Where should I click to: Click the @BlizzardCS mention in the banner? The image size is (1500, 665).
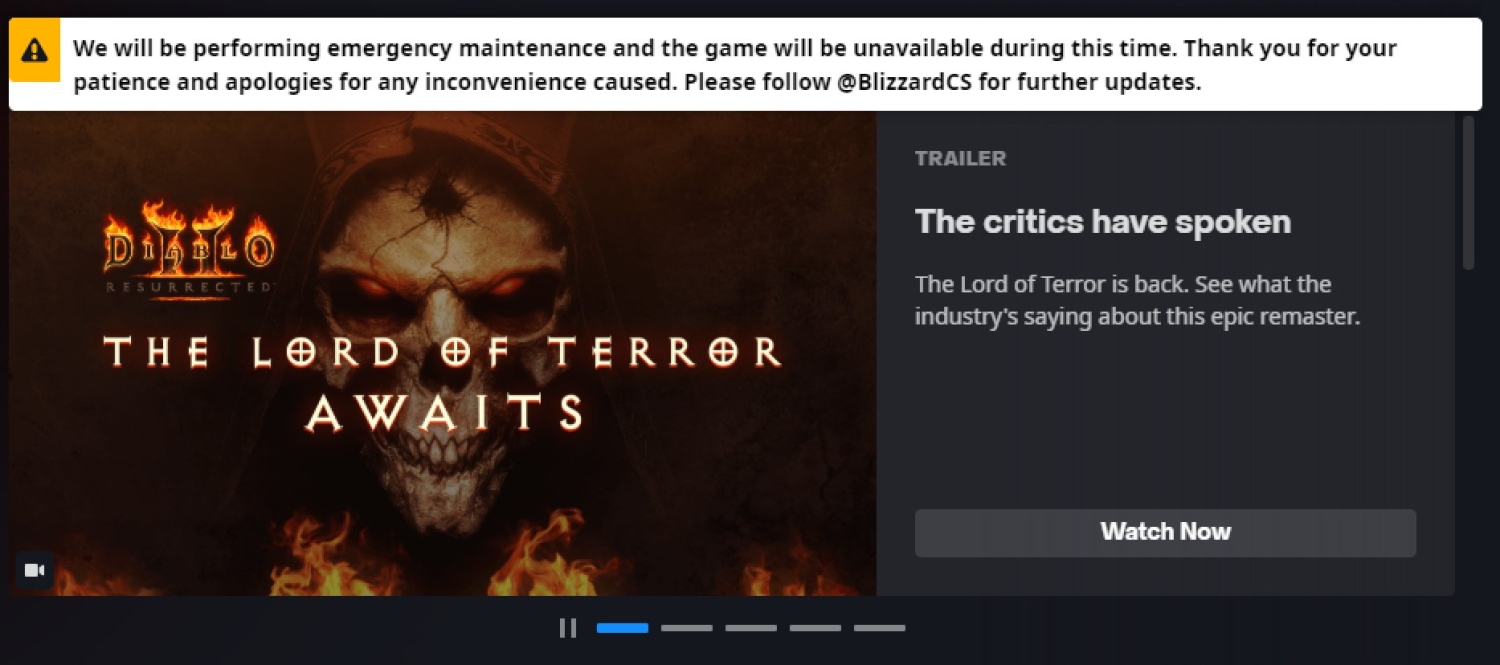click(905, 82)
